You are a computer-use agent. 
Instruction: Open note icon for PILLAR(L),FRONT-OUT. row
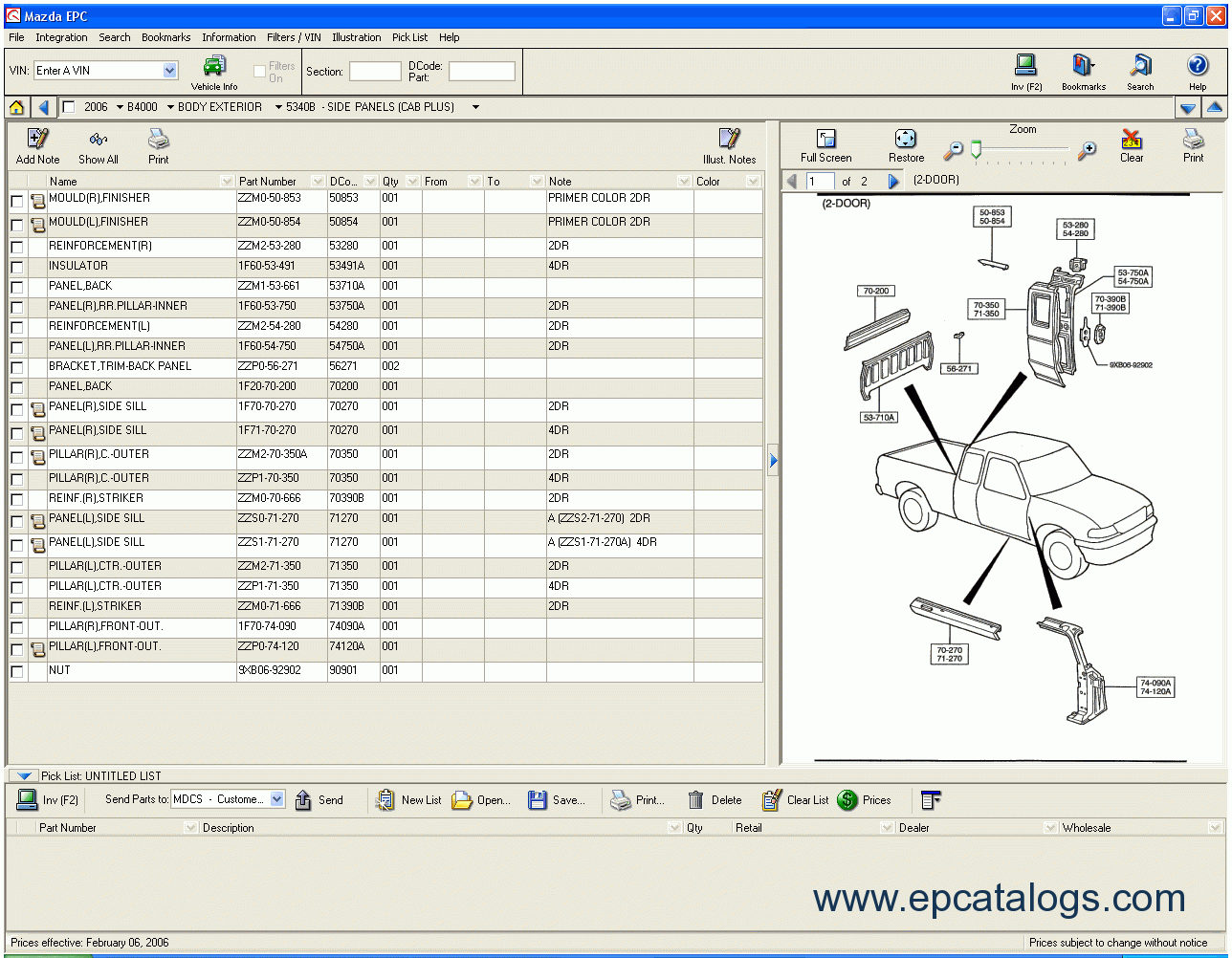pos(37,649)
